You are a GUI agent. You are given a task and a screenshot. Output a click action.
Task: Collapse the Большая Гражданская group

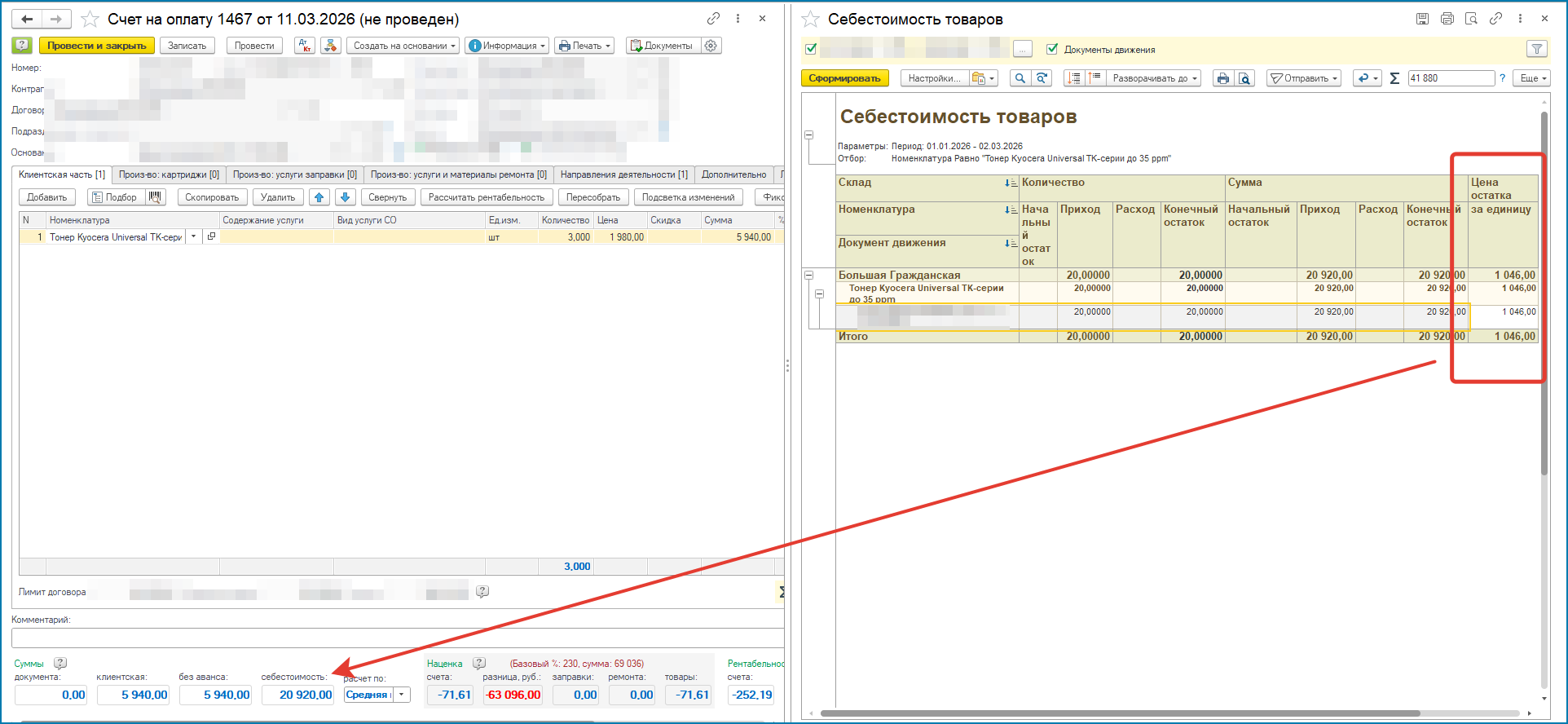pos(809,276)
